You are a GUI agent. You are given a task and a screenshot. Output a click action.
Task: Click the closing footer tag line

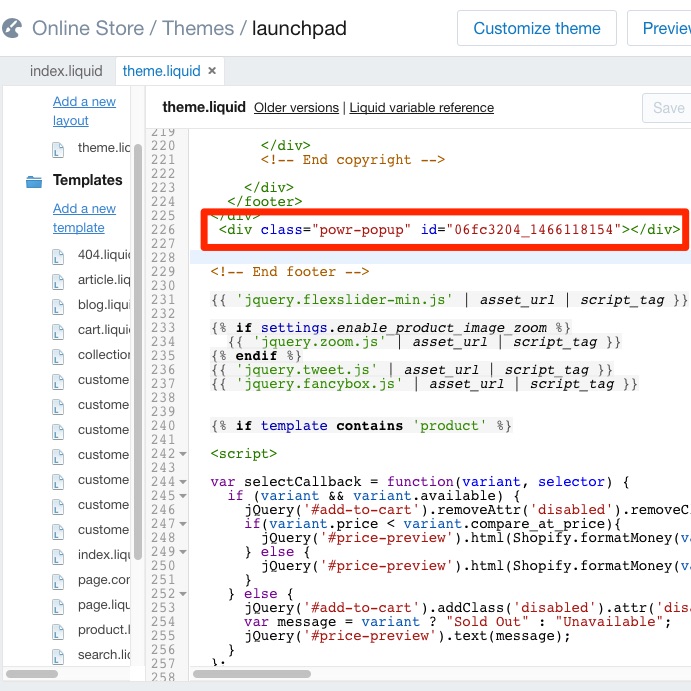coord(264,202)
